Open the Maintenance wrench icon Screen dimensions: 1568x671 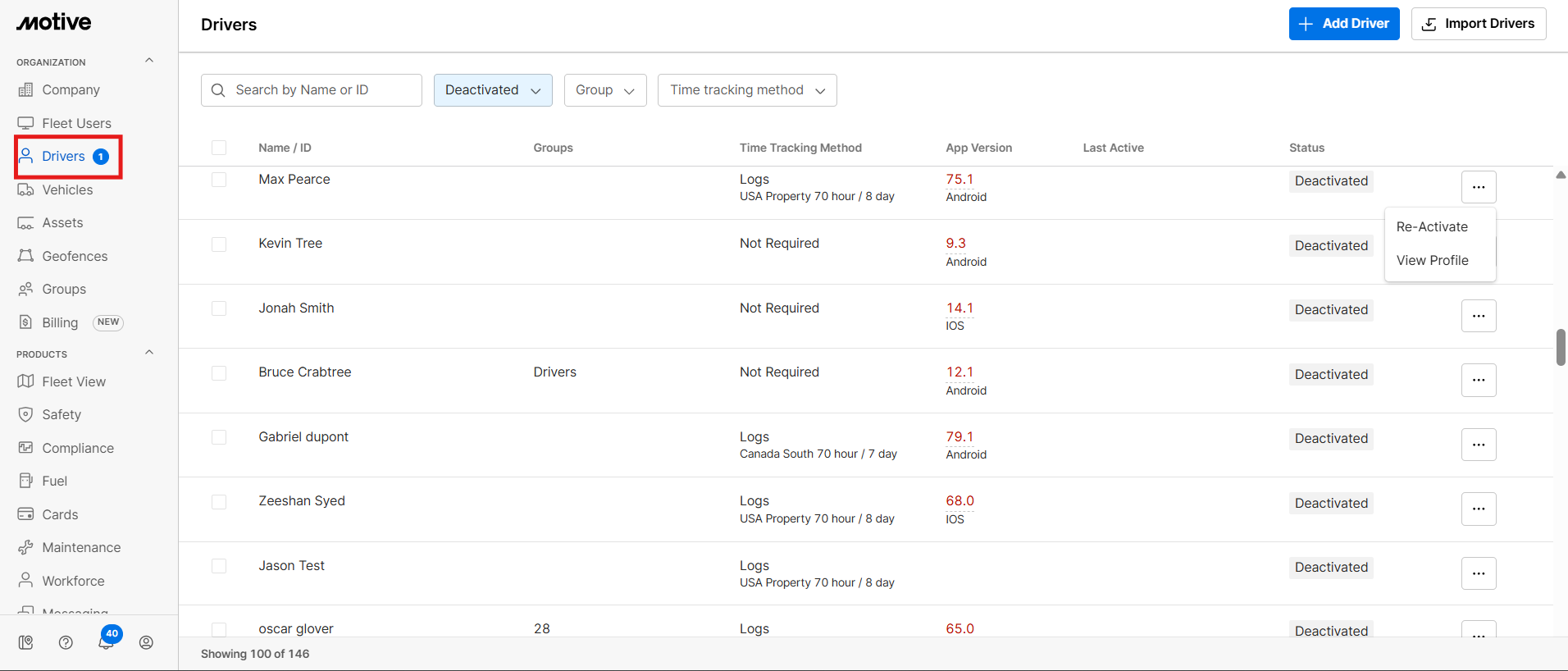(x=25, y=547)
